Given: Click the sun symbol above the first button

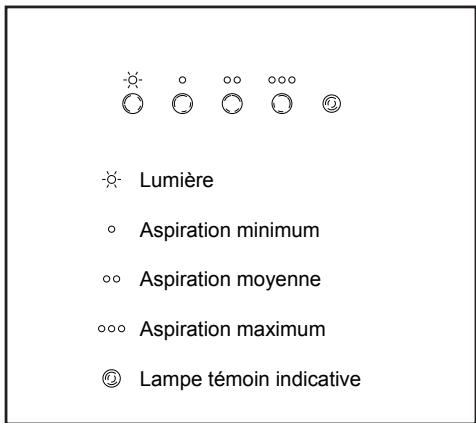Looking at the screenshot, I should click(x=133, y=80).
